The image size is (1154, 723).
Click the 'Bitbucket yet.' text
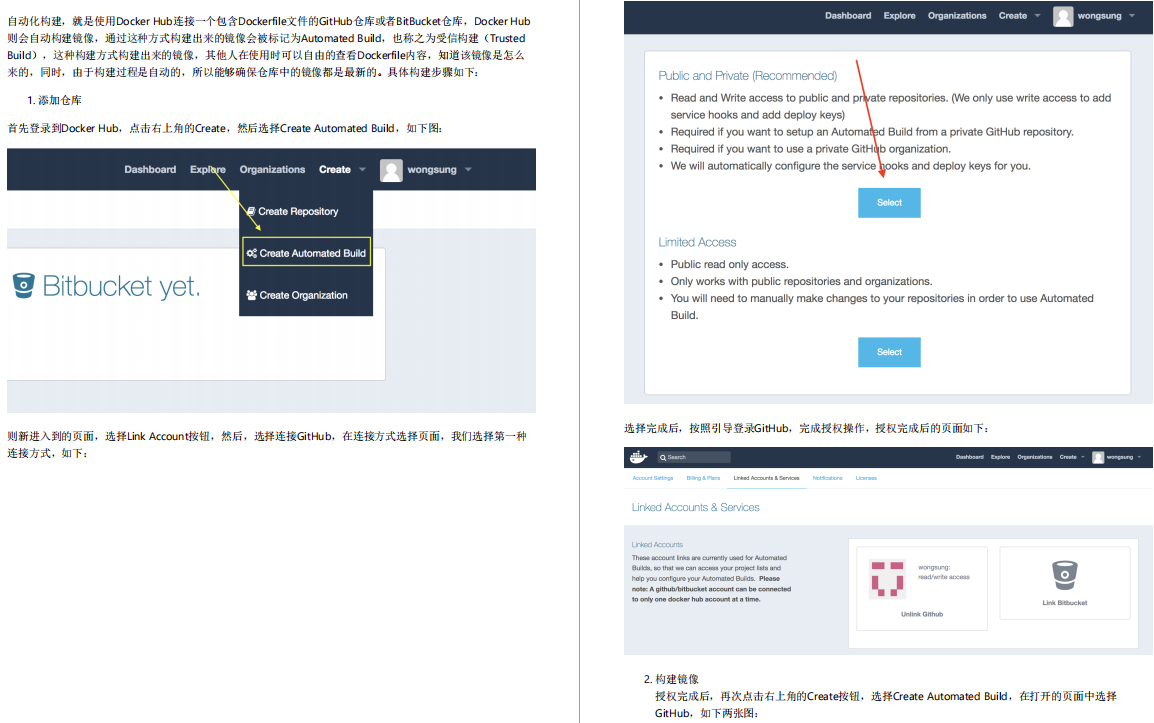[121, 286]
